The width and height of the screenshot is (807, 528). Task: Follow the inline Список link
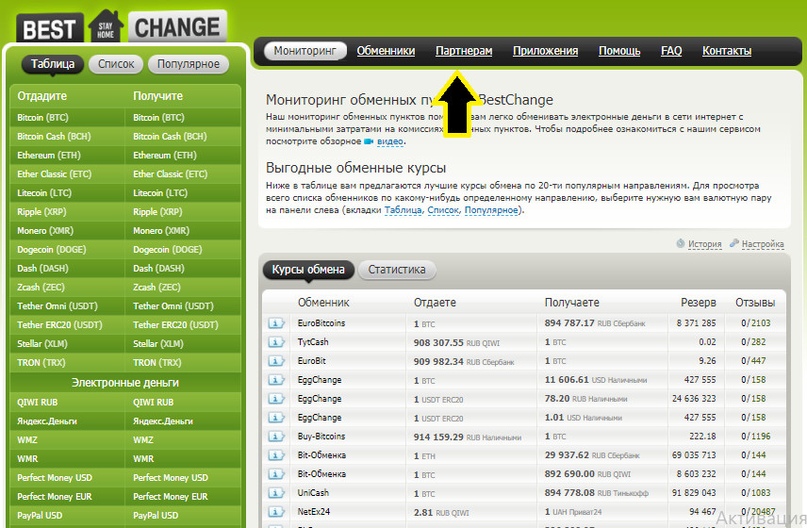pos(443,210)
